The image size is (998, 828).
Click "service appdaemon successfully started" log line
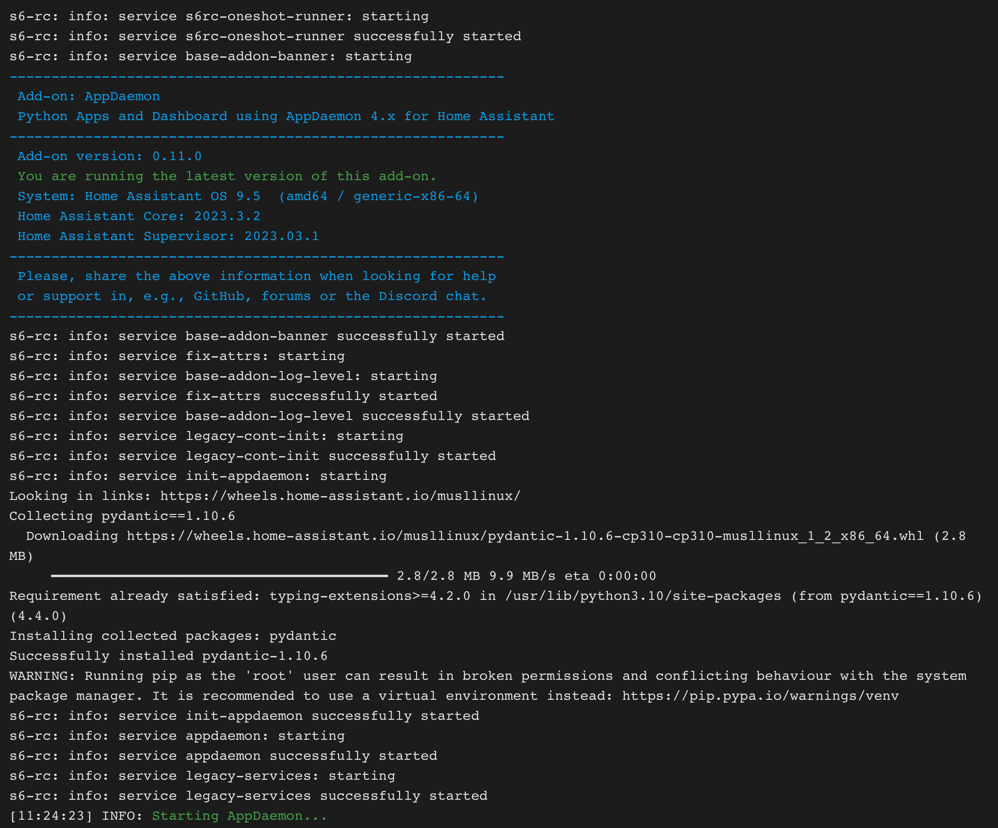click(x=223, y=756)
